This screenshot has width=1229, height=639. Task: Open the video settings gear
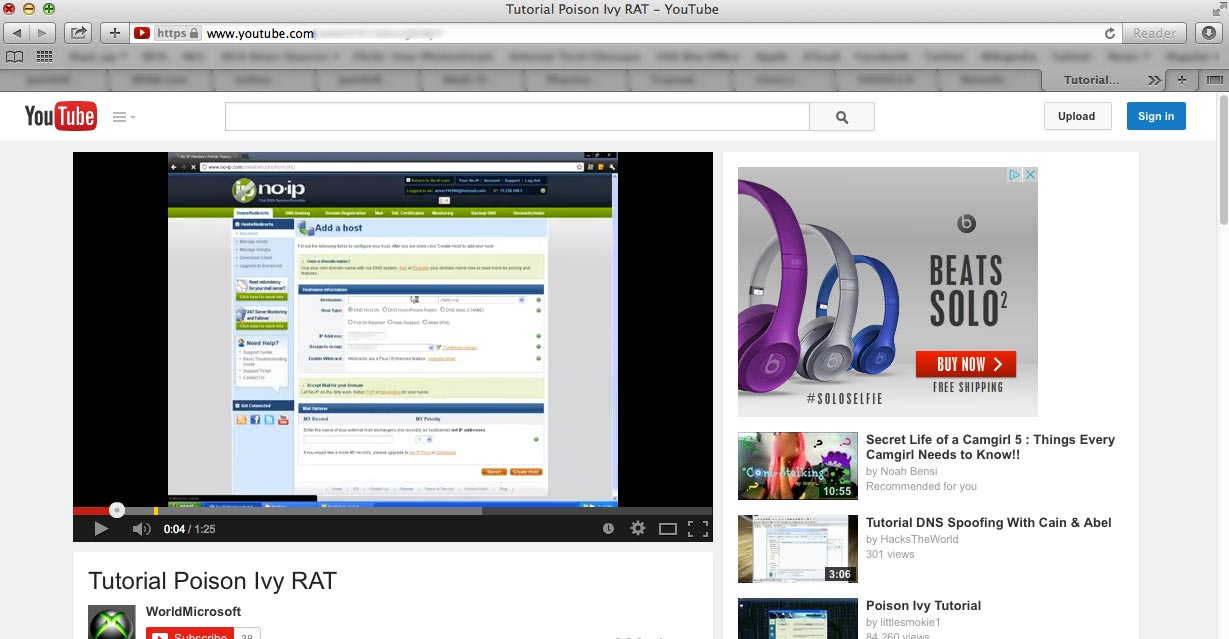(x=637, y=529)
